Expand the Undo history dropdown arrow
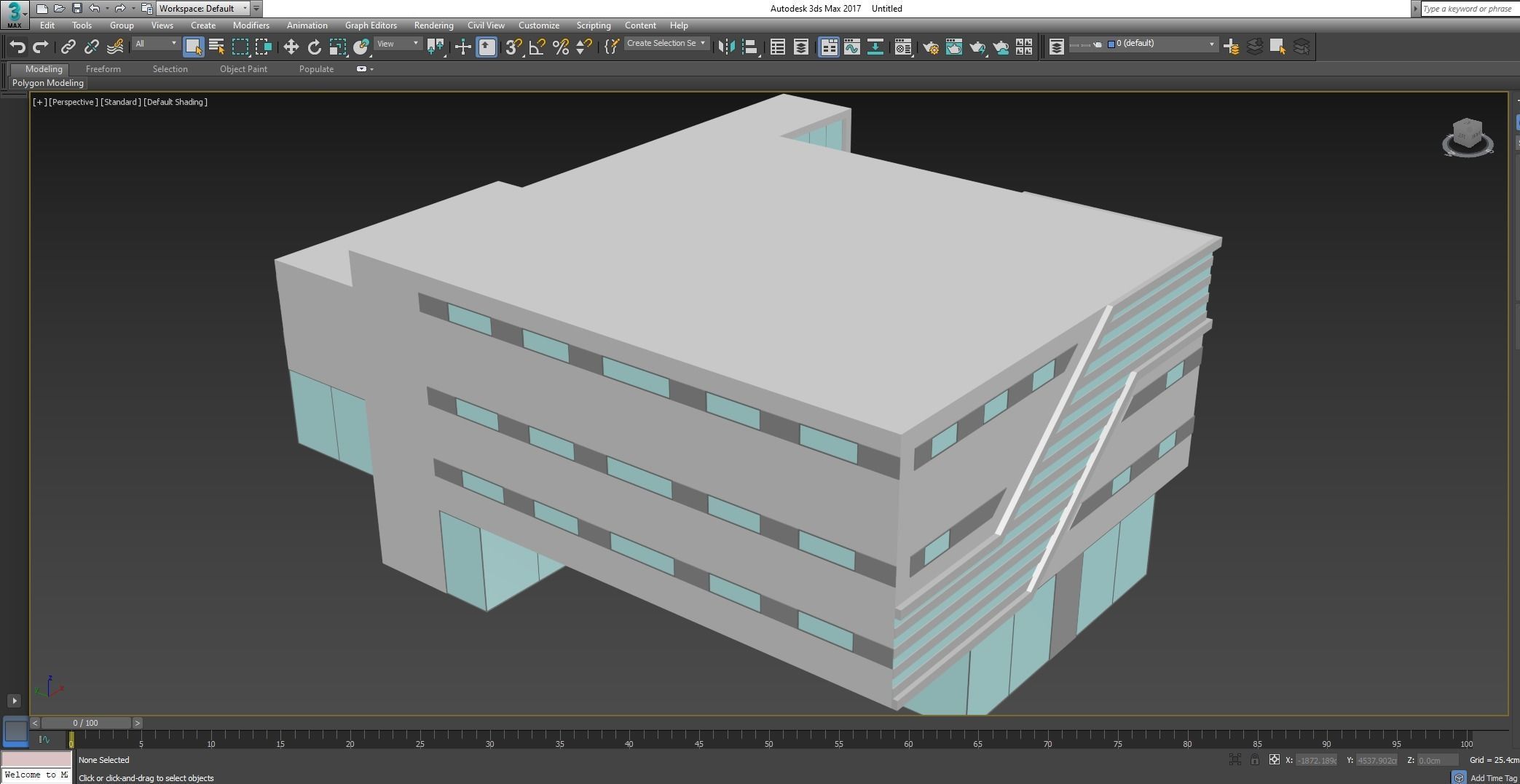This screenshot has height=784, width=1520. pyautogui.click(x=106, y=9)
